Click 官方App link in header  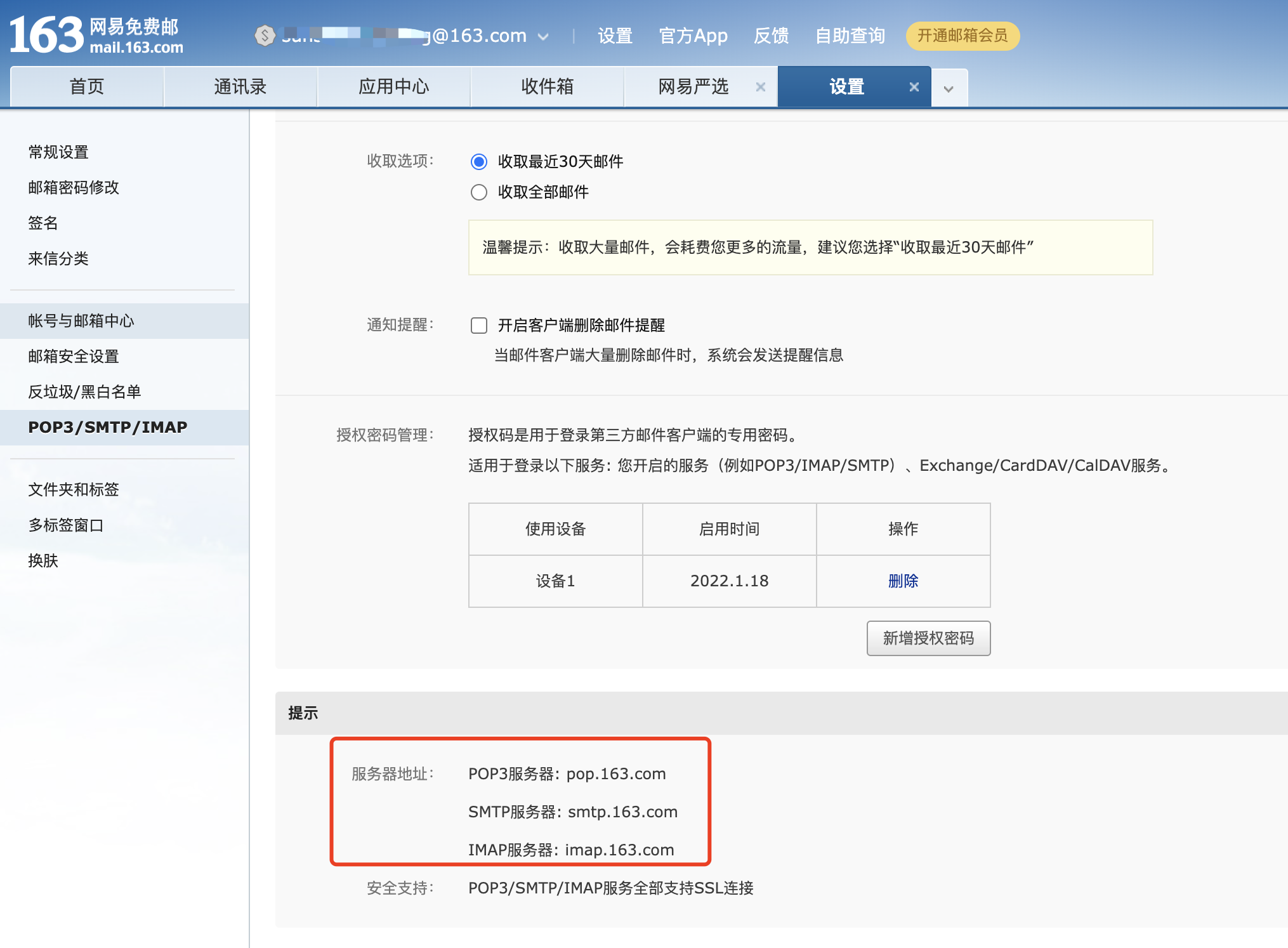coord(693,36)
